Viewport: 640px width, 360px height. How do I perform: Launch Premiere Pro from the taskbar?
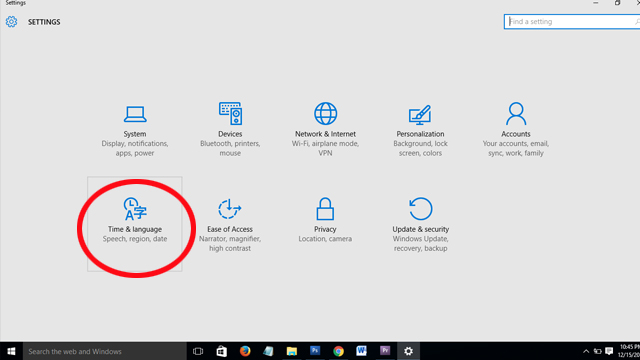click(385, 351)
